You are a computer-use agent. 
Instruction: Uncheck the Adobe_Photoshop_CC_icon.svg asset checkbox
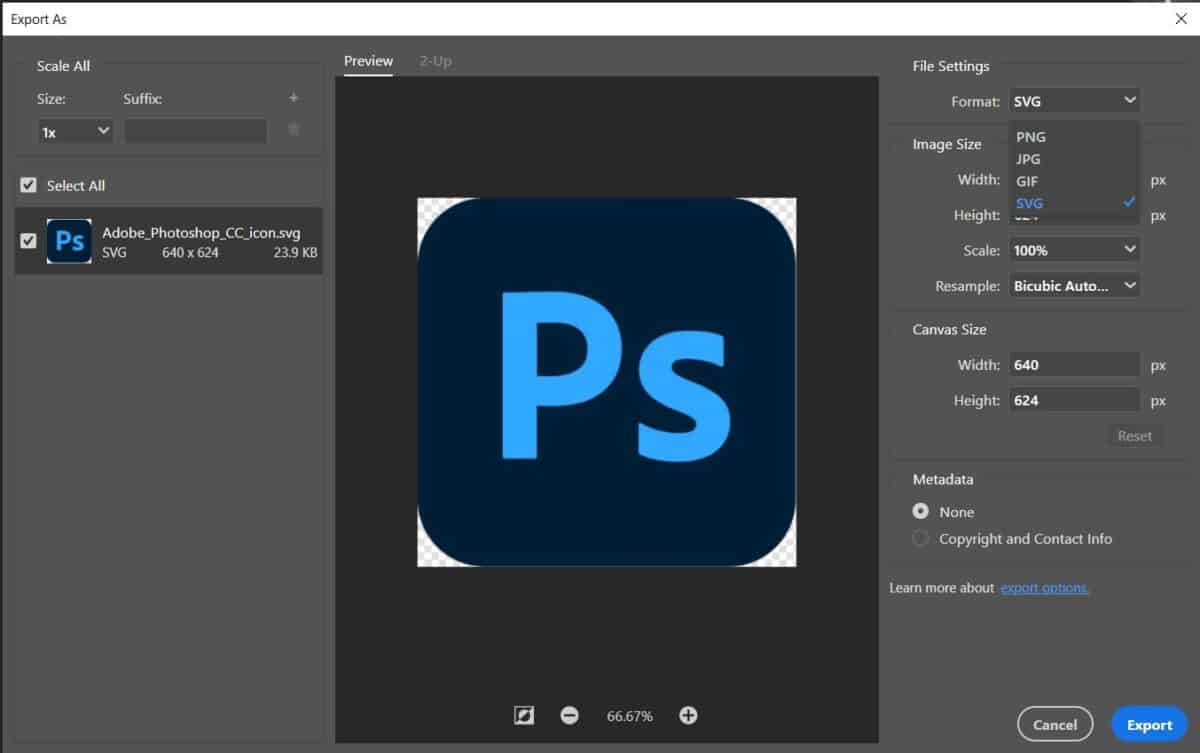coord(29,241)
